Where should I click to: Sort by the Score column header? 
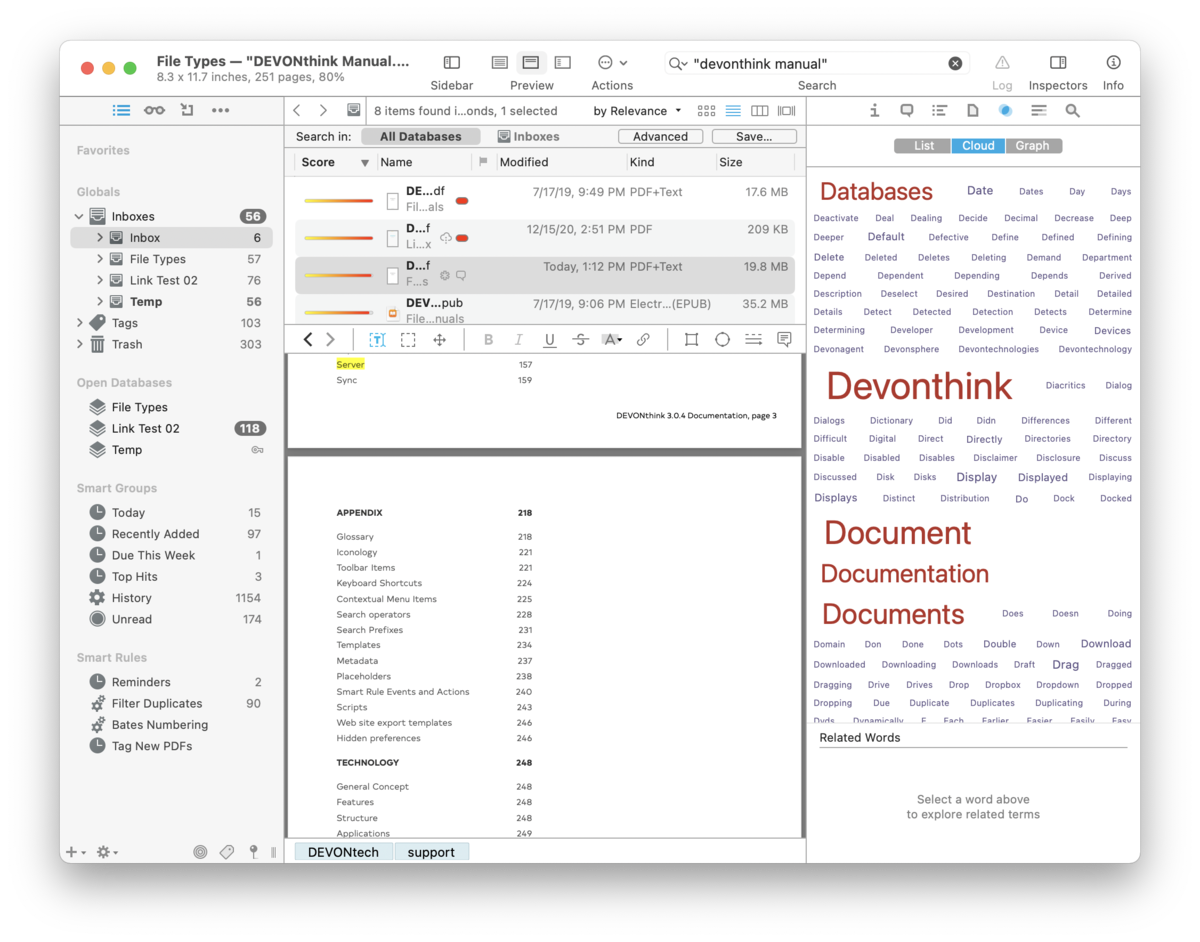[x=335, y=162]
